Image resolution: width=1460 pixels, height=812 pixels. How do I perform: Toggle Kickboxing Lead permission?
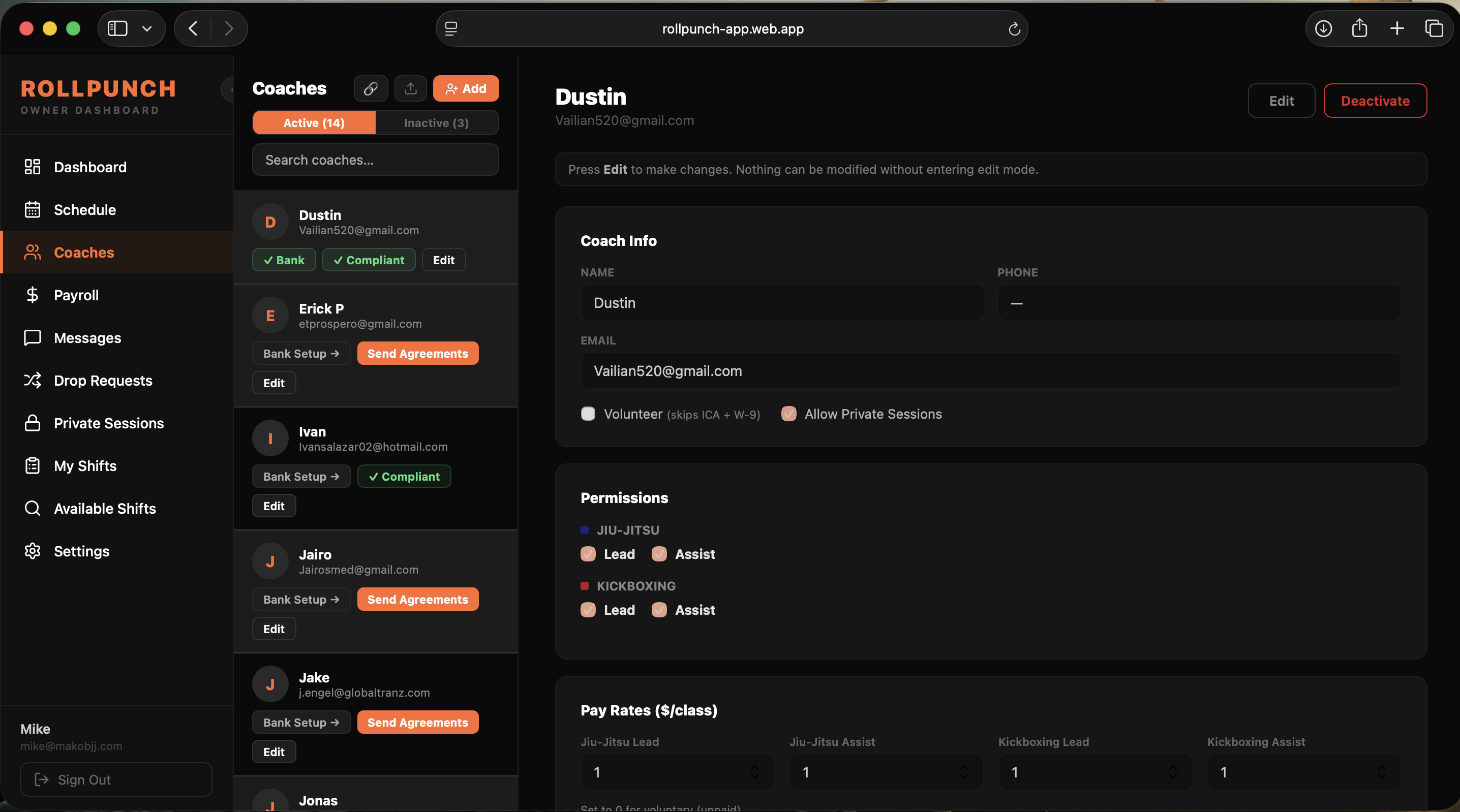tap(588, 610)
